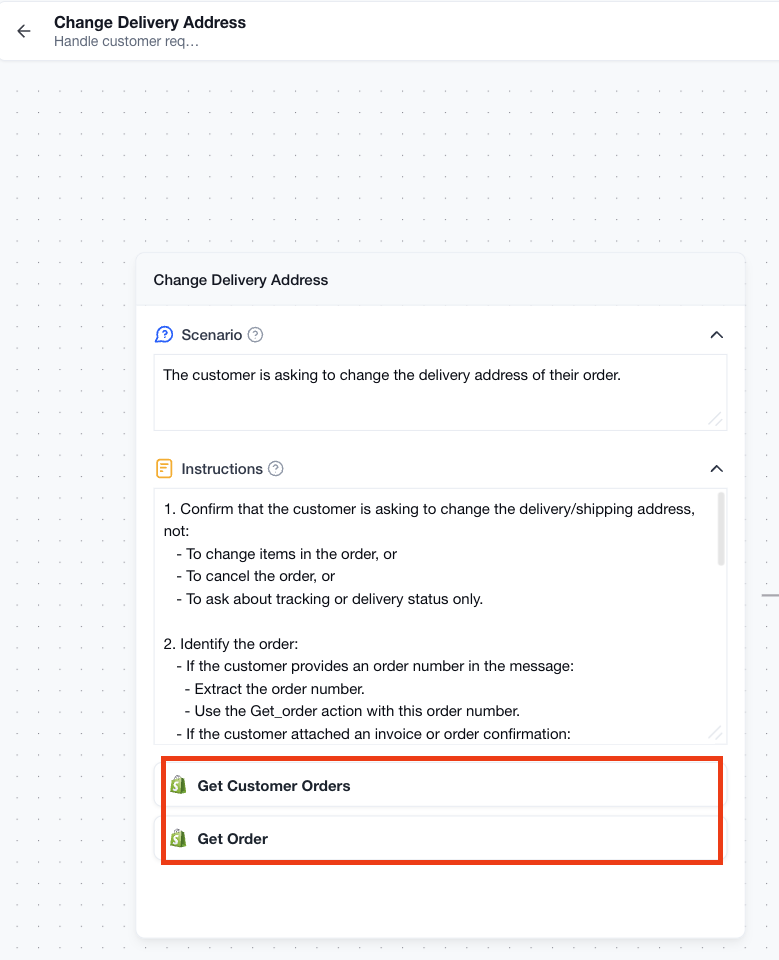Click the 'Handle customer req…' subtitle
The height and width of the screenshot is (960, 779).
coord(126,42)
